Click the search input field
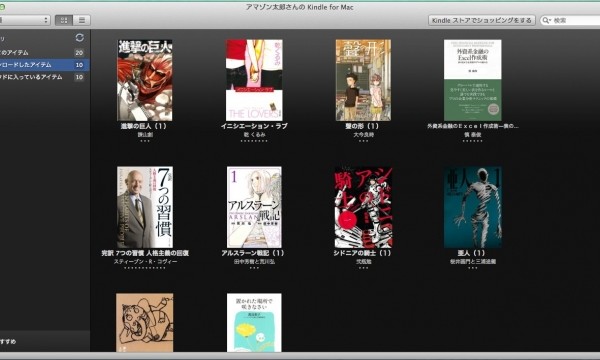Screen dimensions: 600x360 pos(571,20)
